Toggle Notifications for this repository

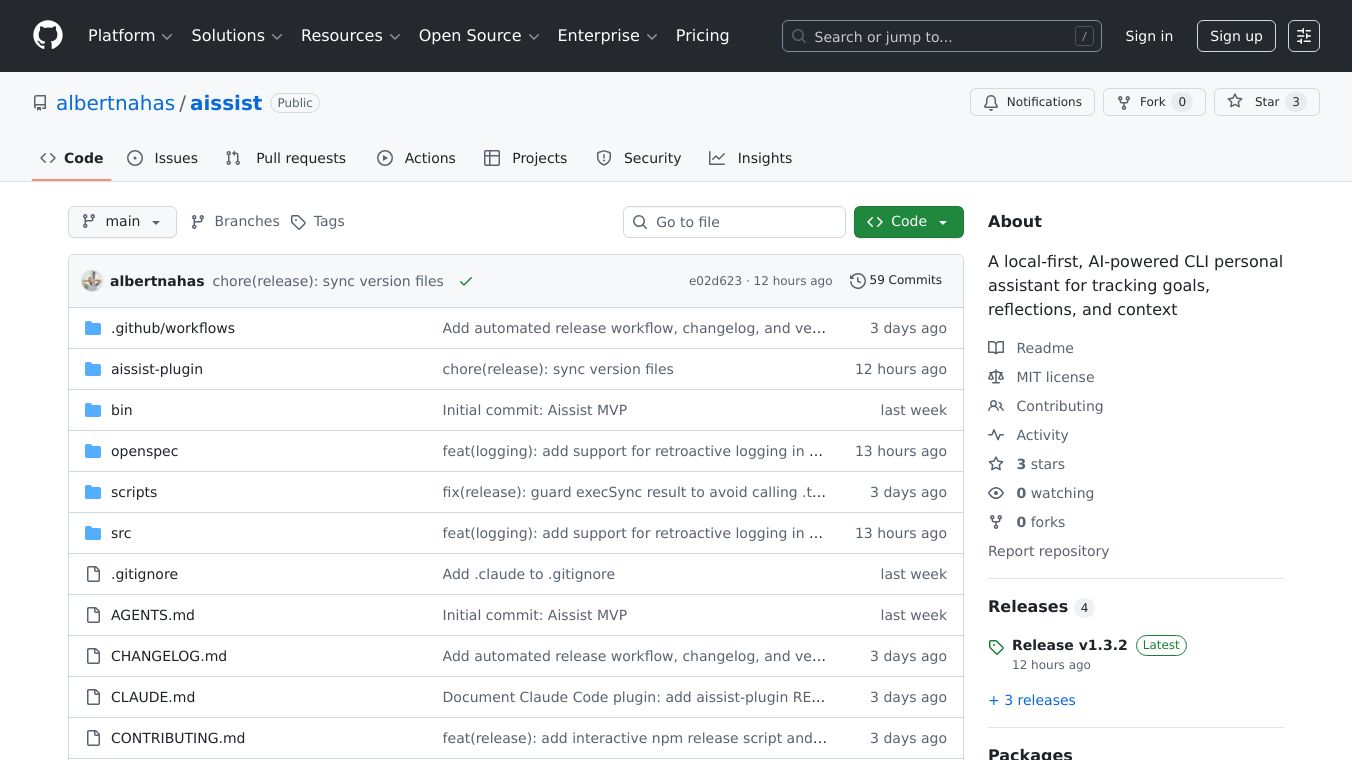(1032, 102)
